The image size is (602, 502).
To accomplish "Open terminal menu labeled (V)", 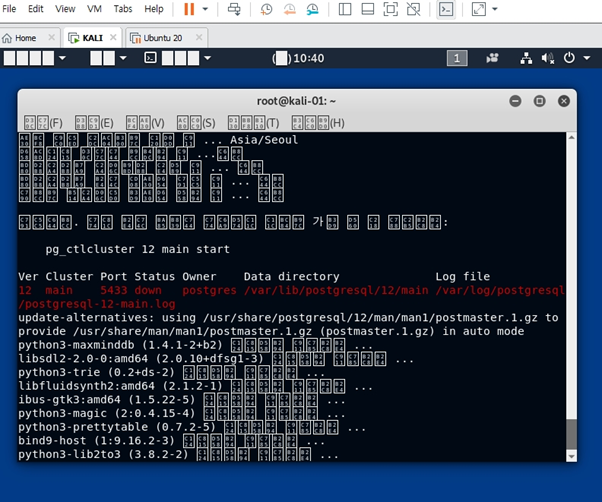I will 145,123.
